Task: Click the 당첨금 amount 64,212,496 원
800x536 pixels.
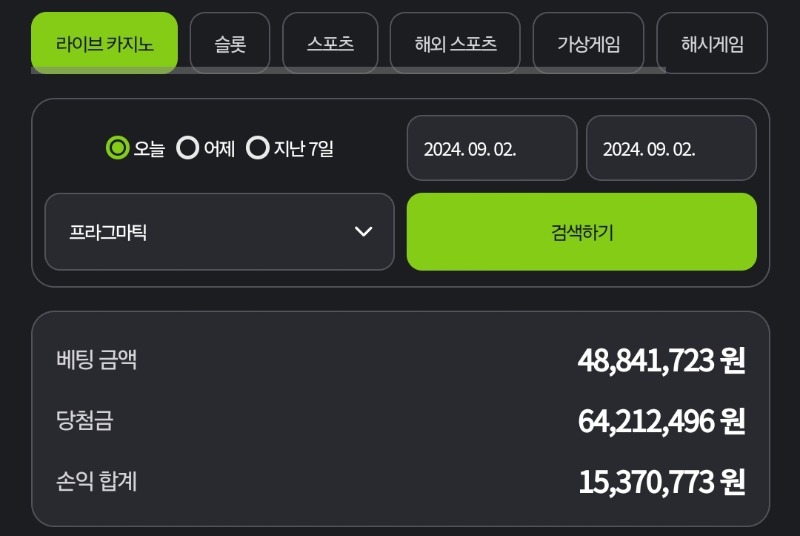Action: point(661,421)
